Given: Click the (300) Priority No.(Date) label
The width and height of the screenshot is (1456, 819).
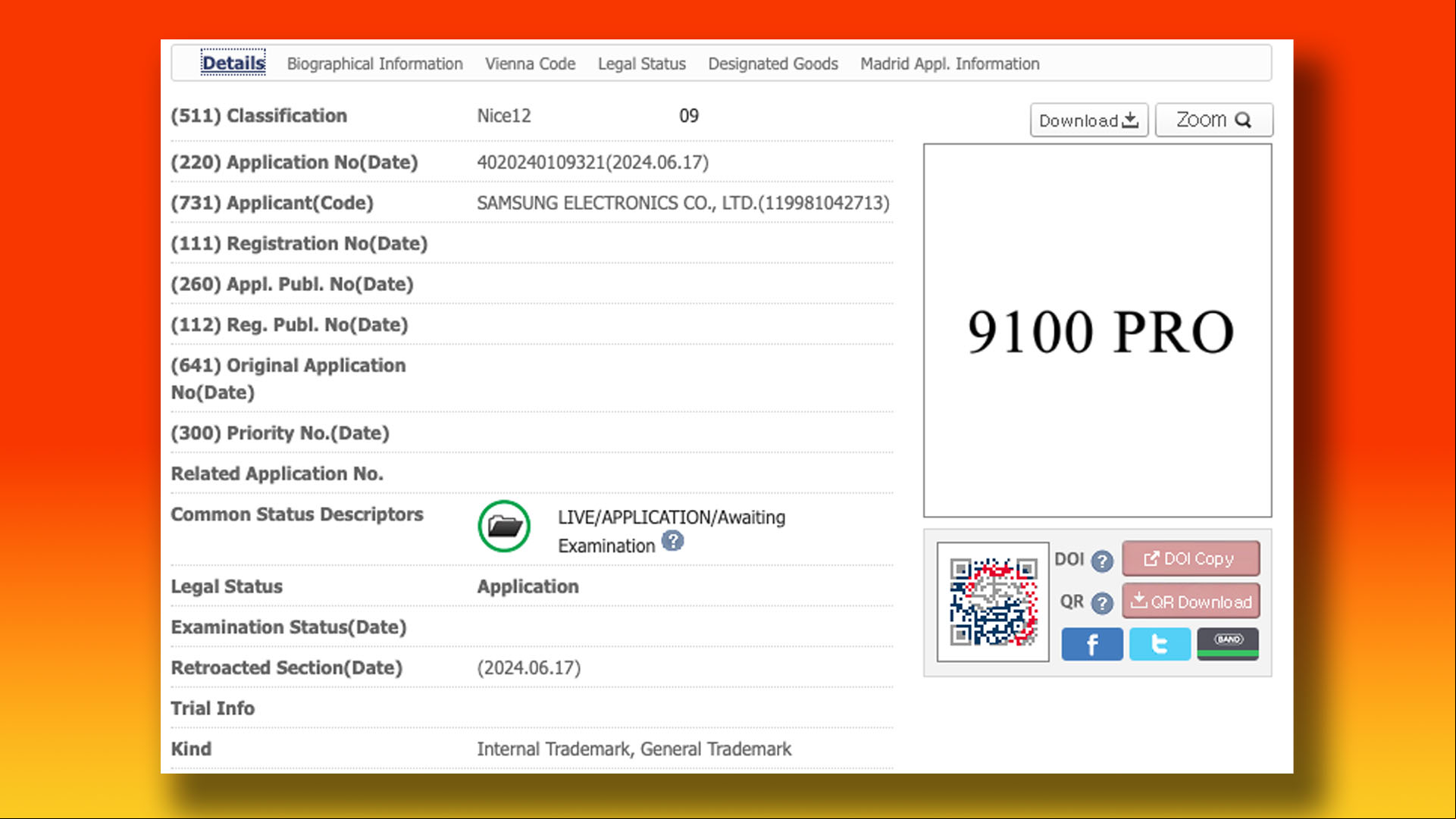Looking at the screenshot, I should (280, 433).
